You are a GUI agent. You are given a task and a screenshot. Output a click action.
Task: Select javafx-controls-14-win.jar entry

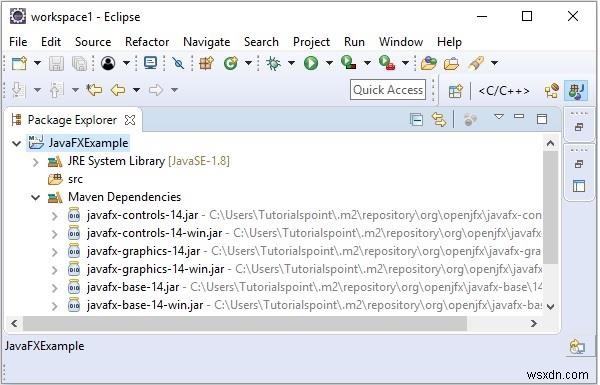pyautogui.click(x=155, y=233)
